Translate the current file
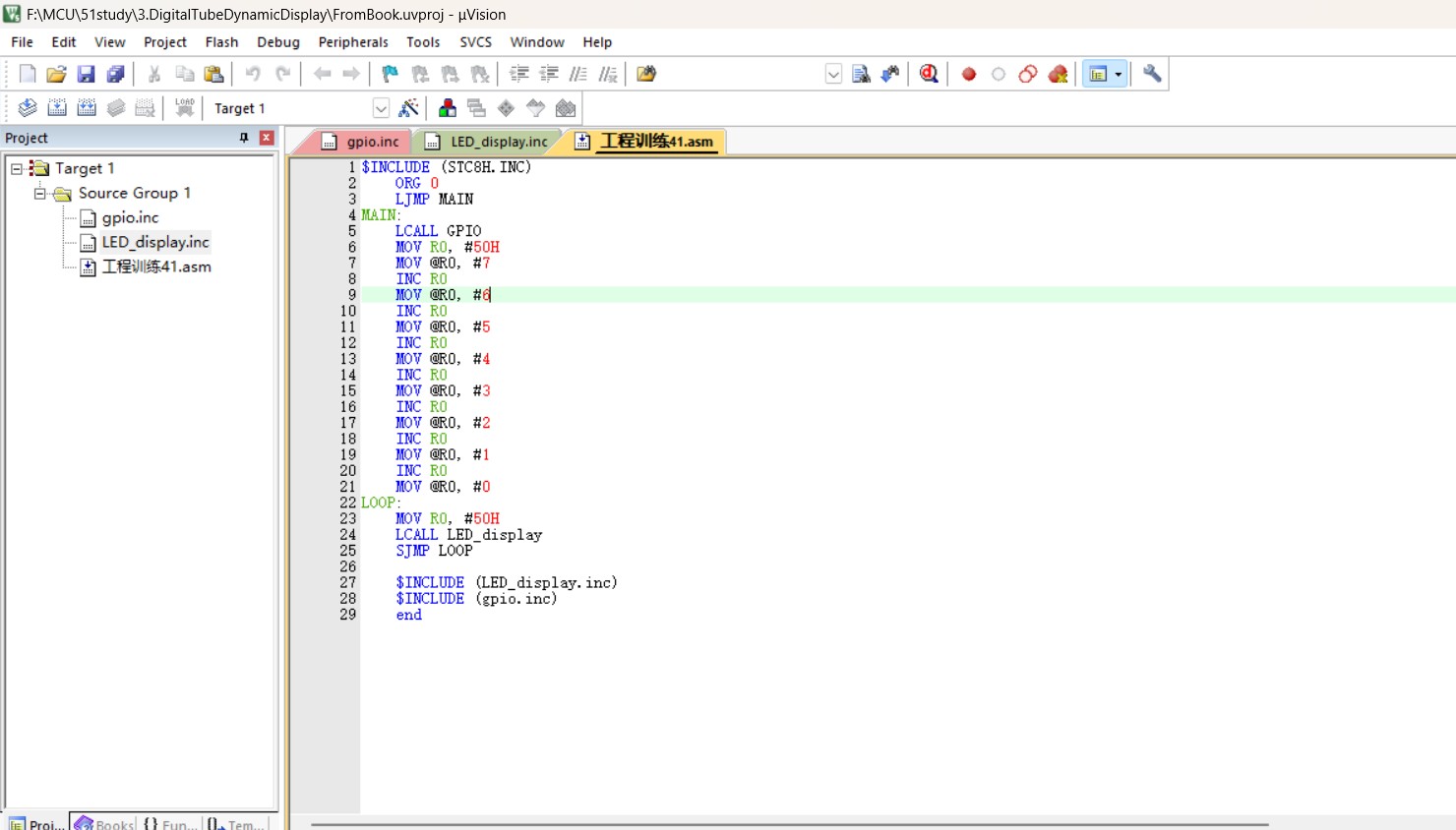1456x830 pixels. click(28, 108)
